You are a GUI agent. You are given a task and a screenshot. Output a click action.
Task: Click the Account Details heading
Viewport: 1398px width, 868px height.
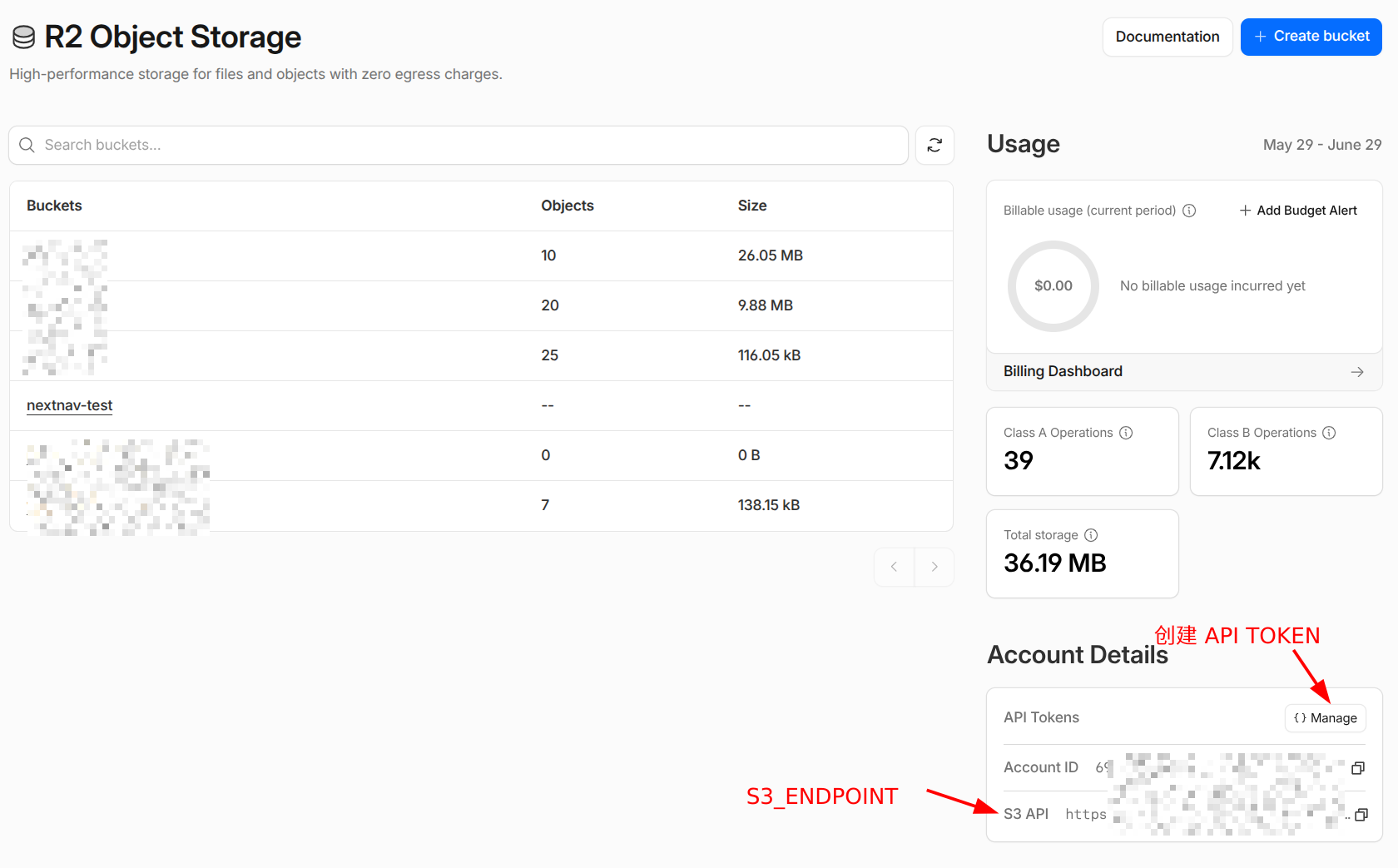tap(1078, 655)
